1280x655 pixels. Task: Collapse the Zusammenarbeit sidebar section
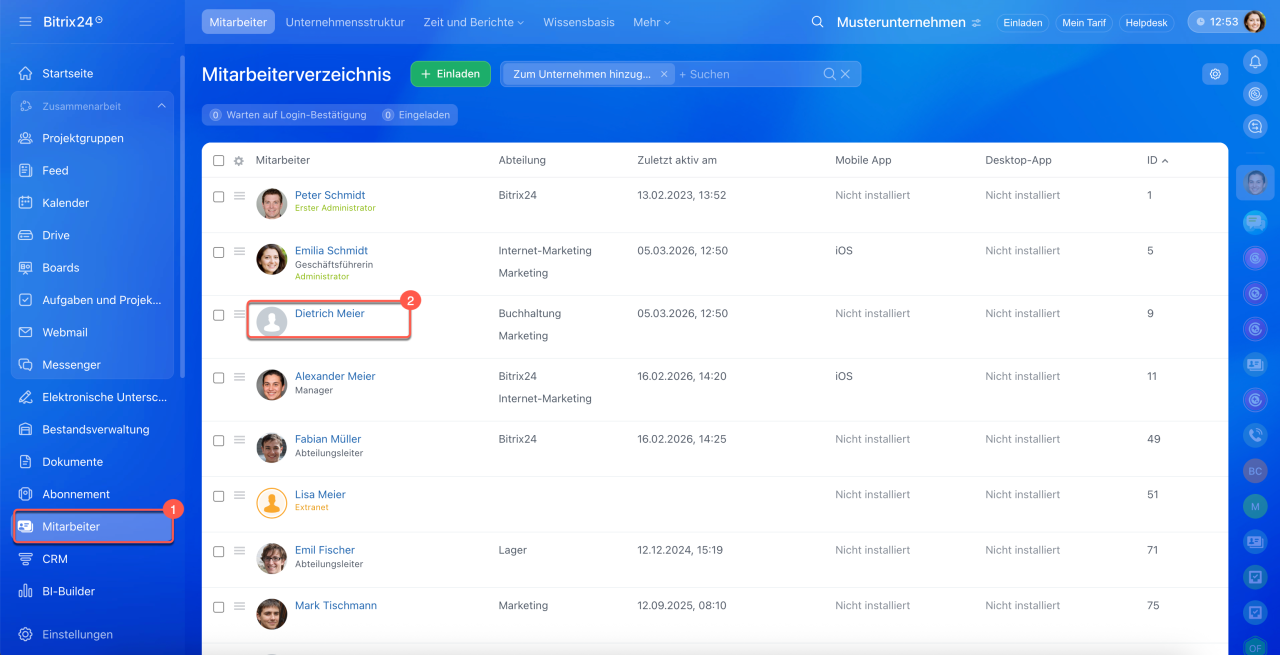(x=161, y=106)
